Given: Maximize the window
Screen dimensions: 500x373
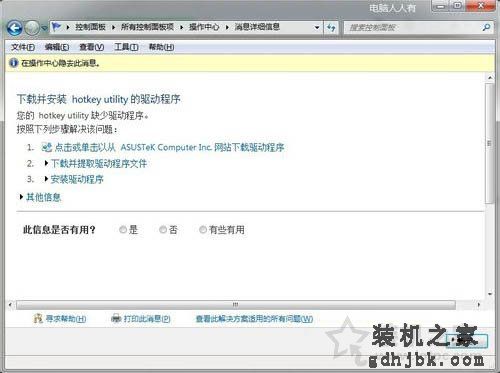Looking at the screenshot, I should click(x=458, y=6).
